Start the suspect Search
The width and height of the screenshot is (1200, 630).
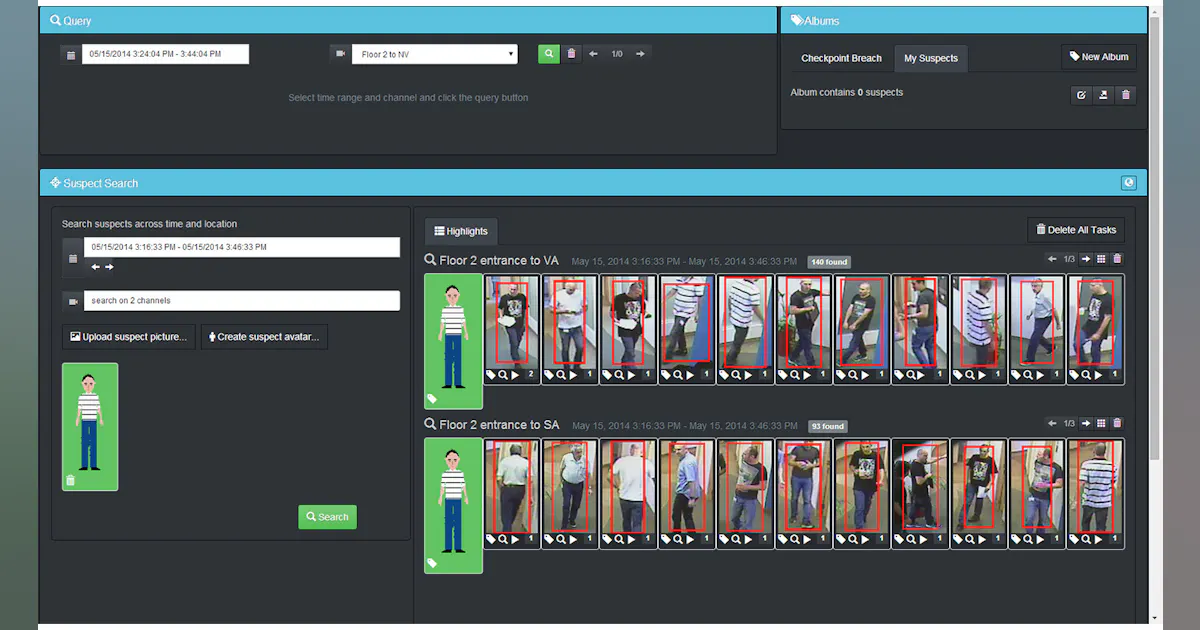(x=327, y=517)
